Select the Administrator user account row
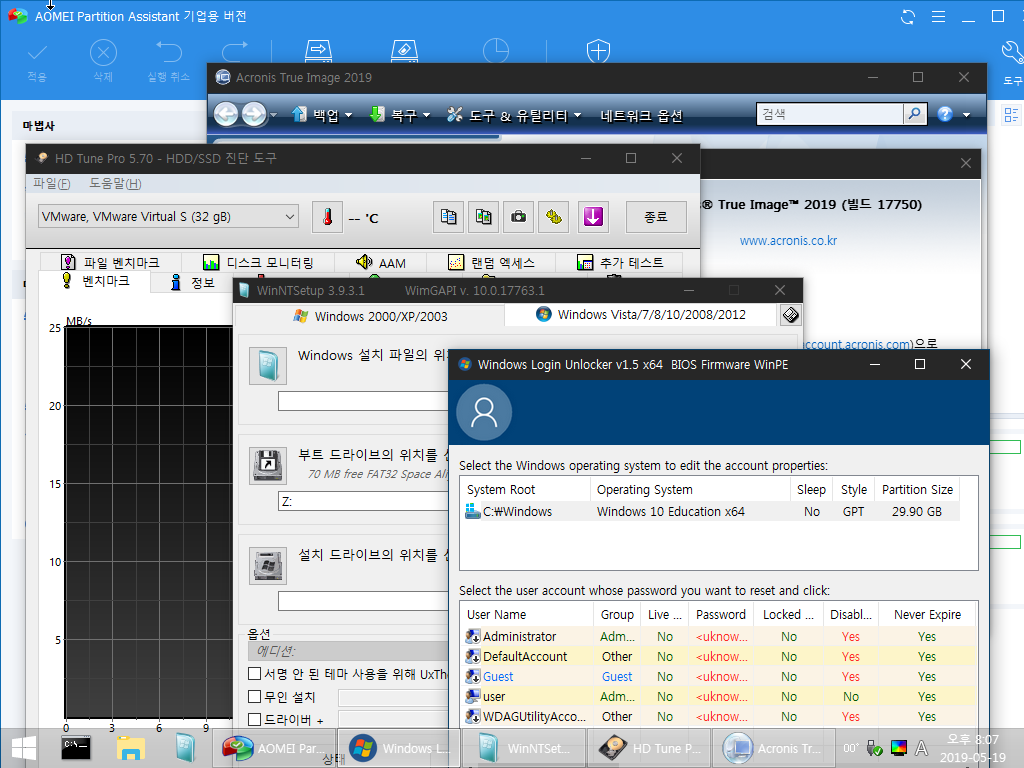Screen dimensions: 1024x768 pos(720,636)
